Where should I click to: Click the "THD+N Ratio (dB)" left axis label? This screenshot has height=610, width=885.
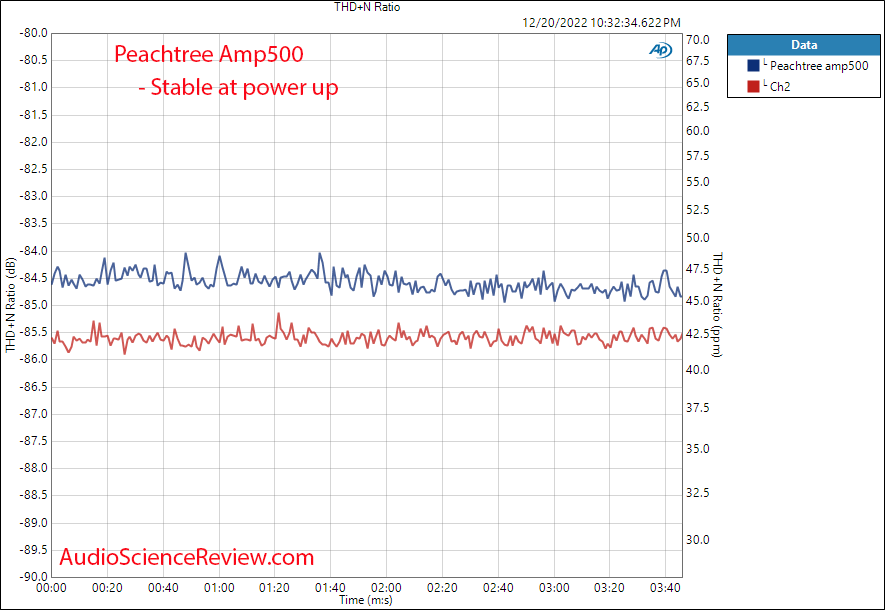(11, 305)
